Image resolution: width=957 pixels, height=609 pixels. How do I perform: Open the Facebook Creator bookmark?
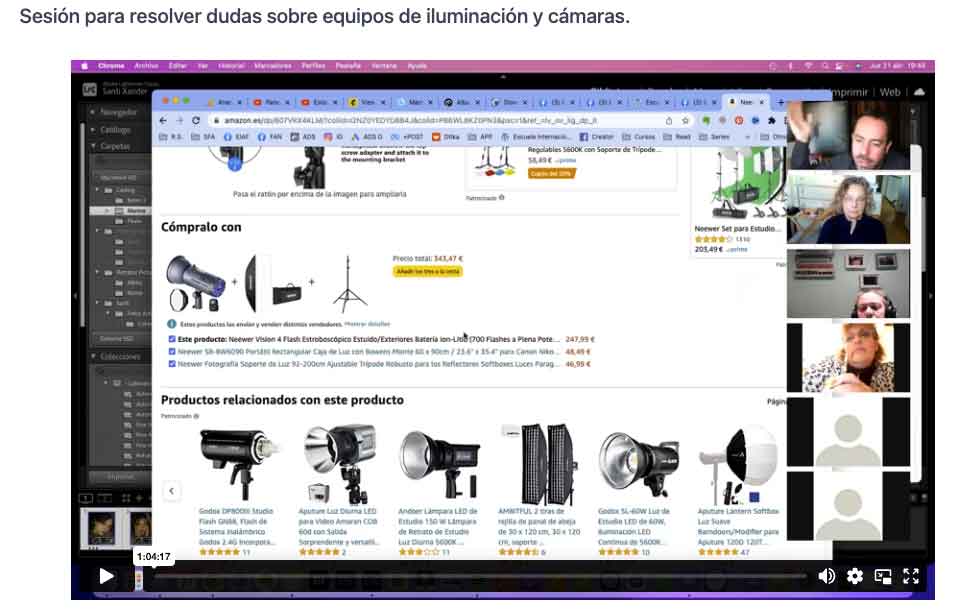(x=596, y=137)
